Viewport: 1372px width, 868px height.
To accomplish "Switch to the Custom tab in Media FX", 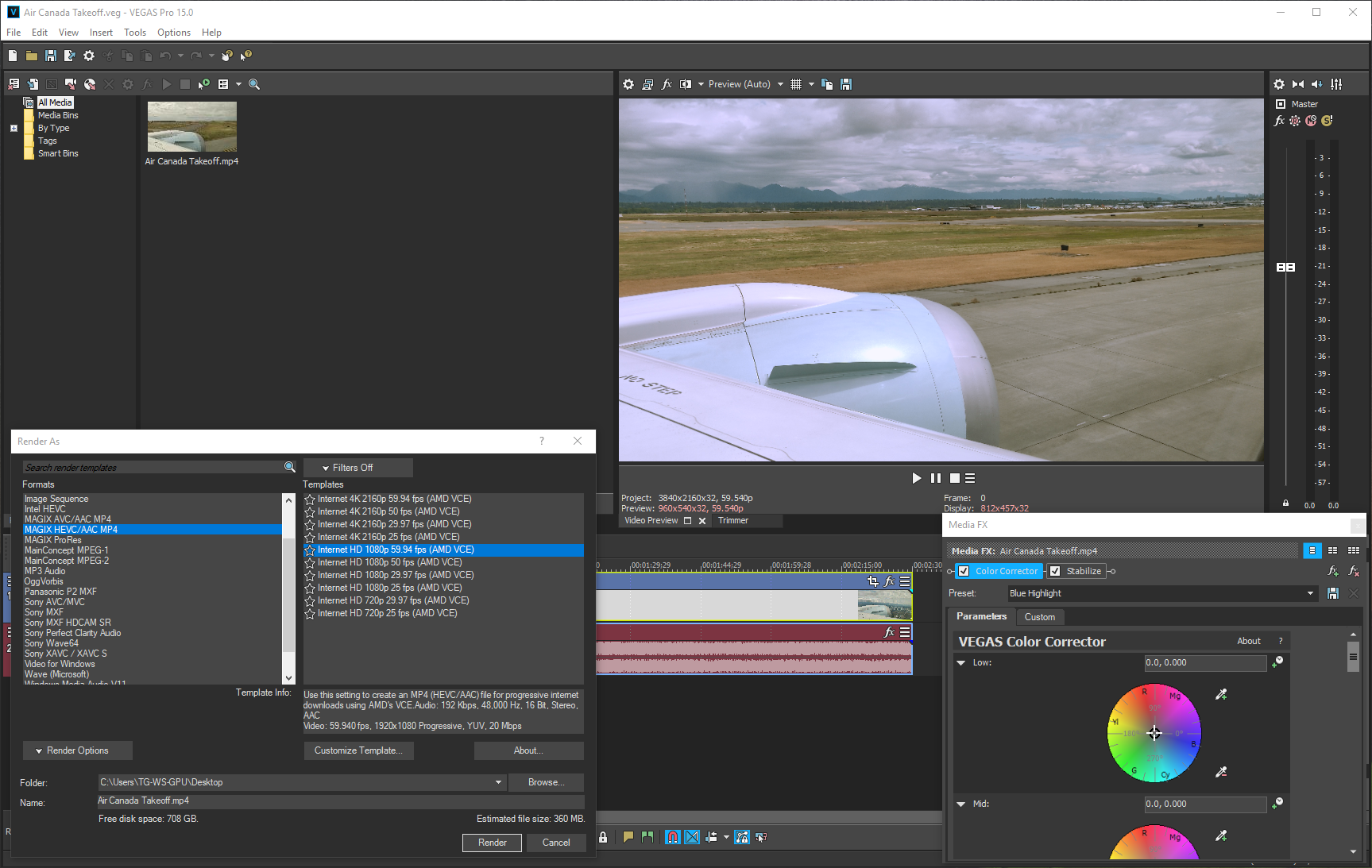I will pyautogui.click(x=1039, y=617).
